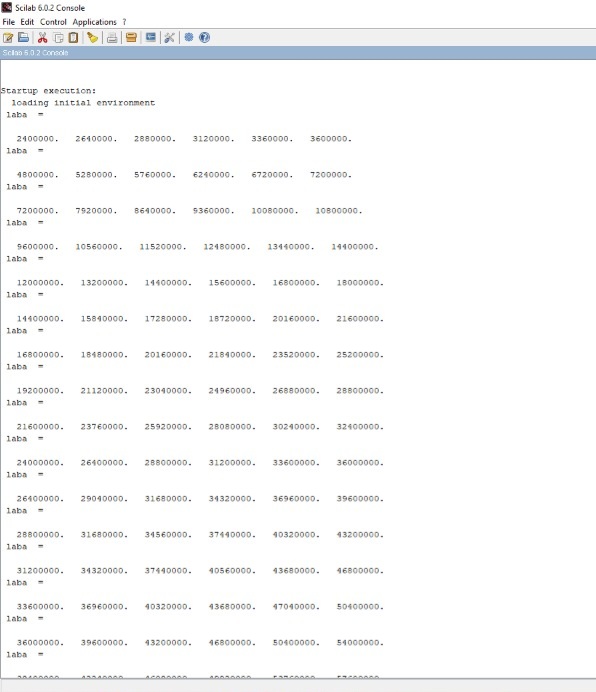Open a file using the toolbar icon
This screenshot has width=596, height=692.
23,38
